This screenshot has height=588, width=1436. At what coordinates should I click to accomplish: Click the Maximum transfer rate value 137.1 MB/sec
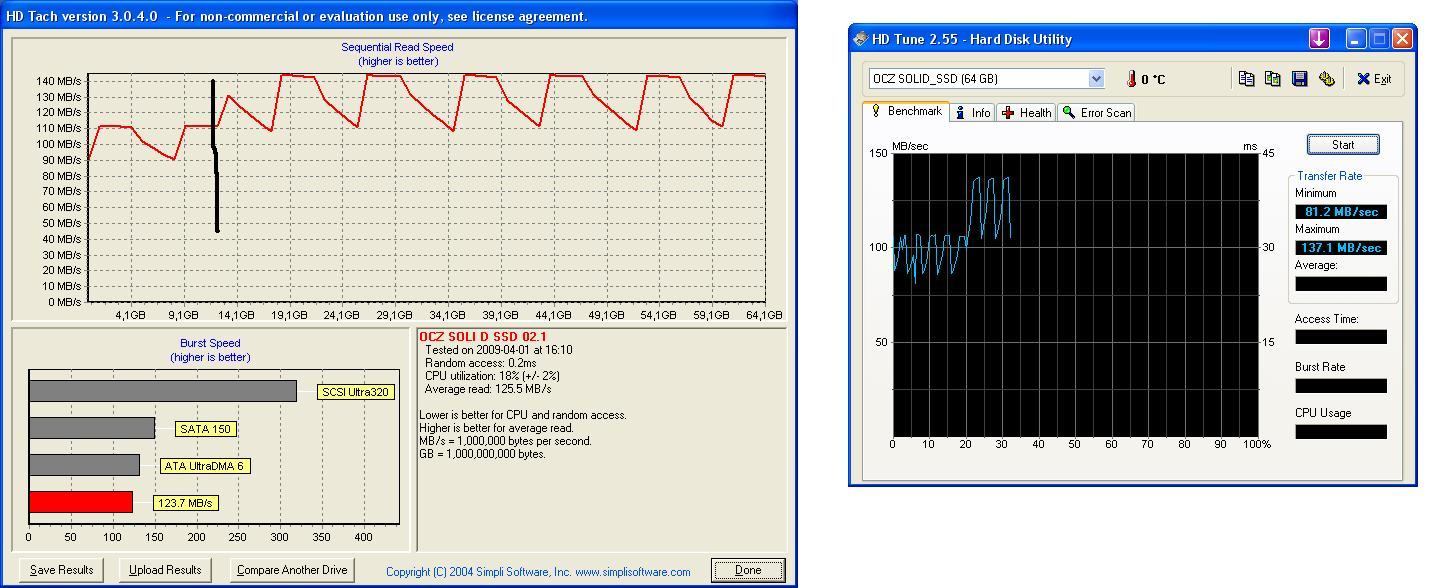(1341, 248)
